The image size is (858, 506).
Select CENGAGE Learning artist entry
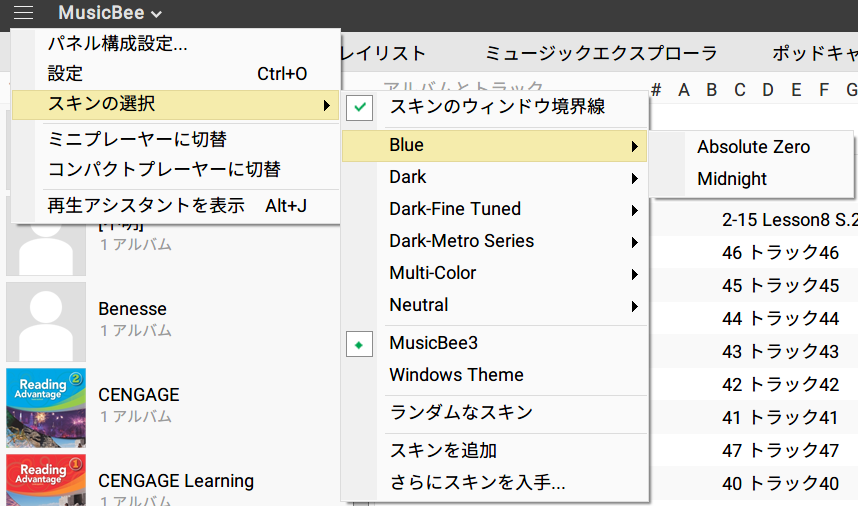(176, 481)
